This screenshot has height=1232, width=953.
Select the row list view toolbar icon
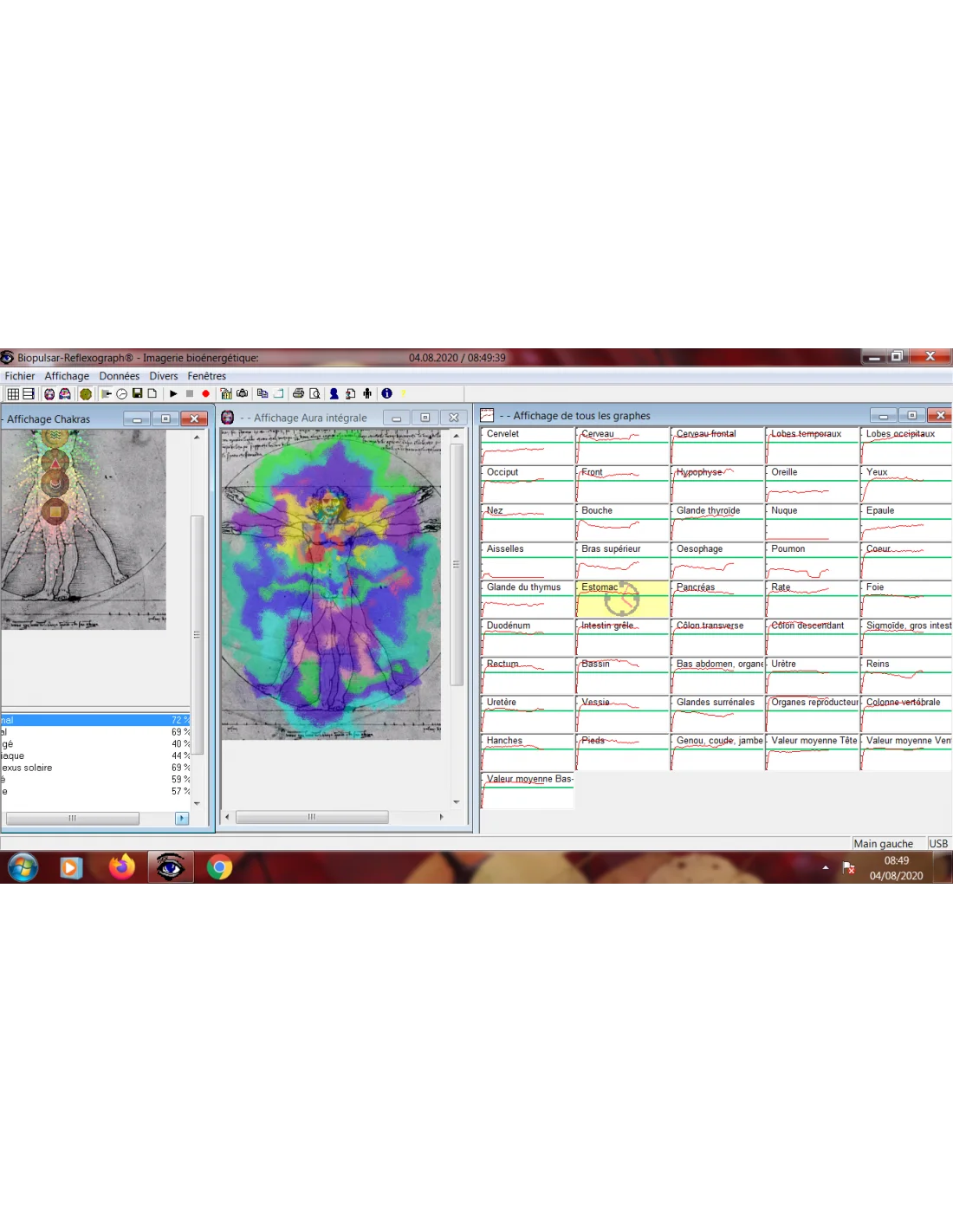pyautogui.click(x=29, y=393)
